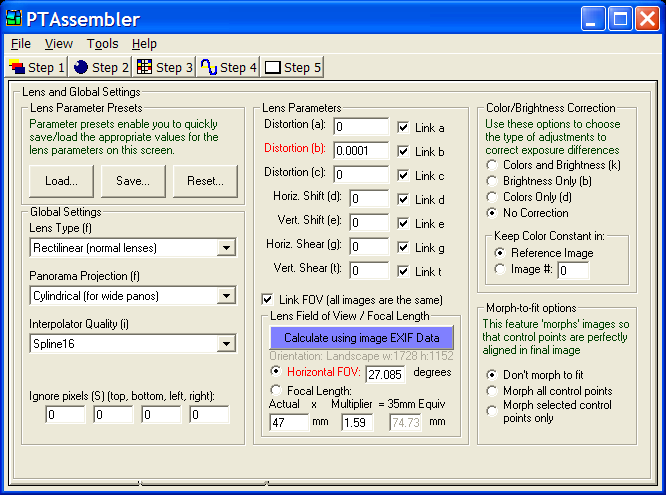Click the Distortion (a) input field

[361, 127]
